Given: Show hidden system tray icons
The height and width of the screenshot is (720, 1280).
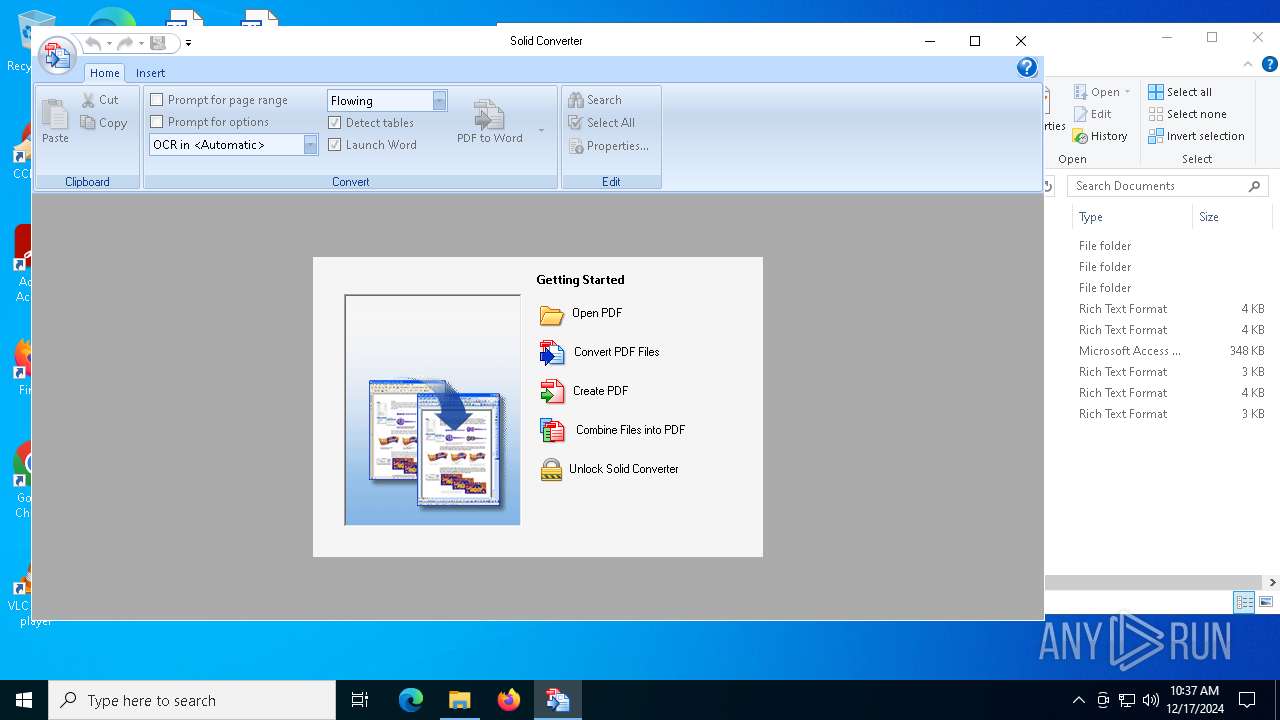Looking at the screenshot, I should coord(1078,700).
